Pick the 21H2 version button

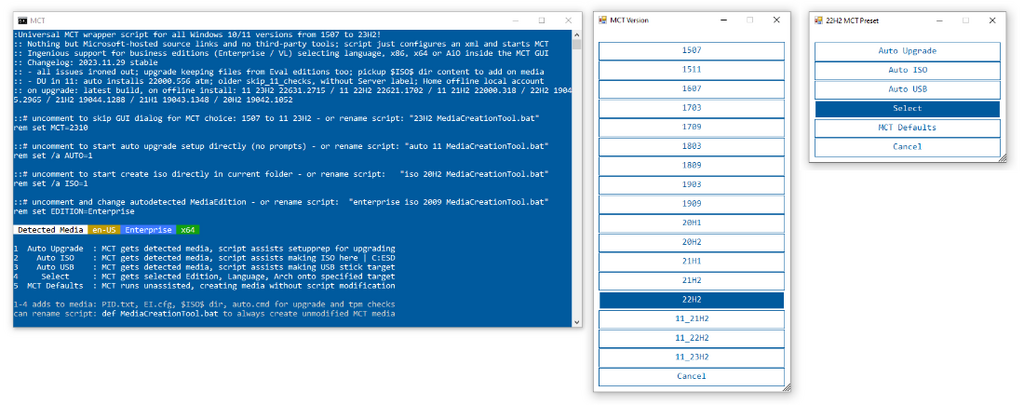pyautogui.click(x=692, y=281)
